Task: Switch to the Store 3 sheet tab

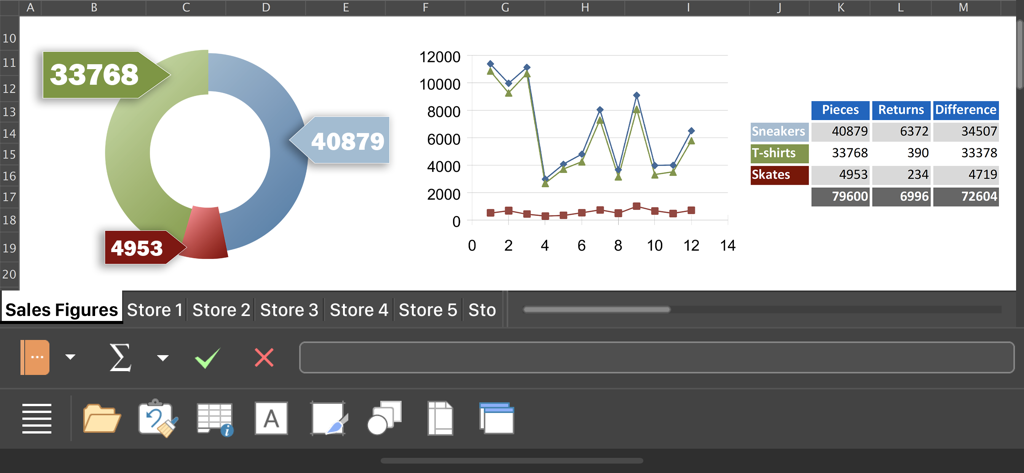Action: (x=289, y=310)
